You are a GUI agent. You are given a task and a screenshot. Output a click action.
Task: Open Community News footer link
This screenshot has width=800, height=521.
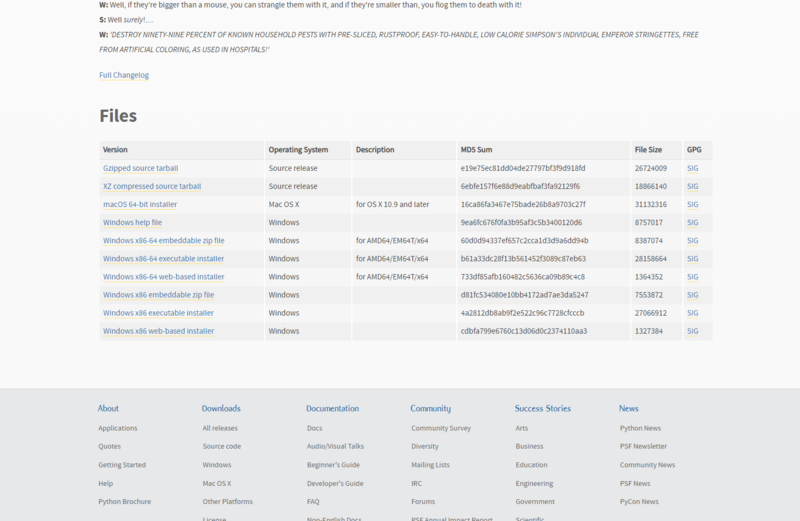coord(647,465)
